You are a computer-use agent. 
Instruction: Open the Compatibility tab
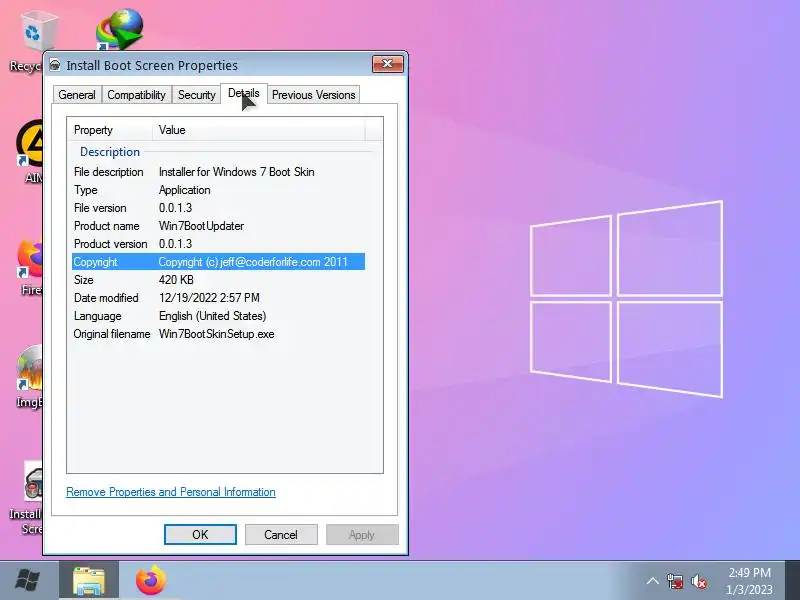pos(136,95)
